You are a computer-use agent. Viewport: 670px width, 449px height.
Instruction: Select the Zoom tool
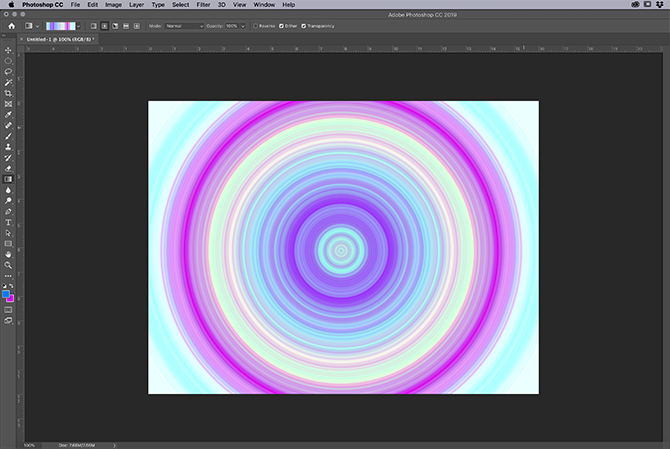8,265
